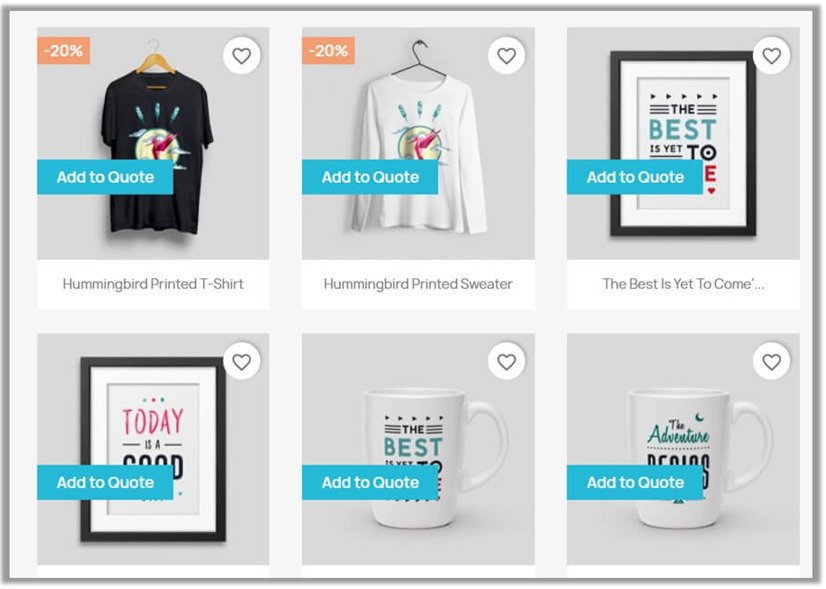Open The Best Is Yet To Come' title

tap(683, 284)
